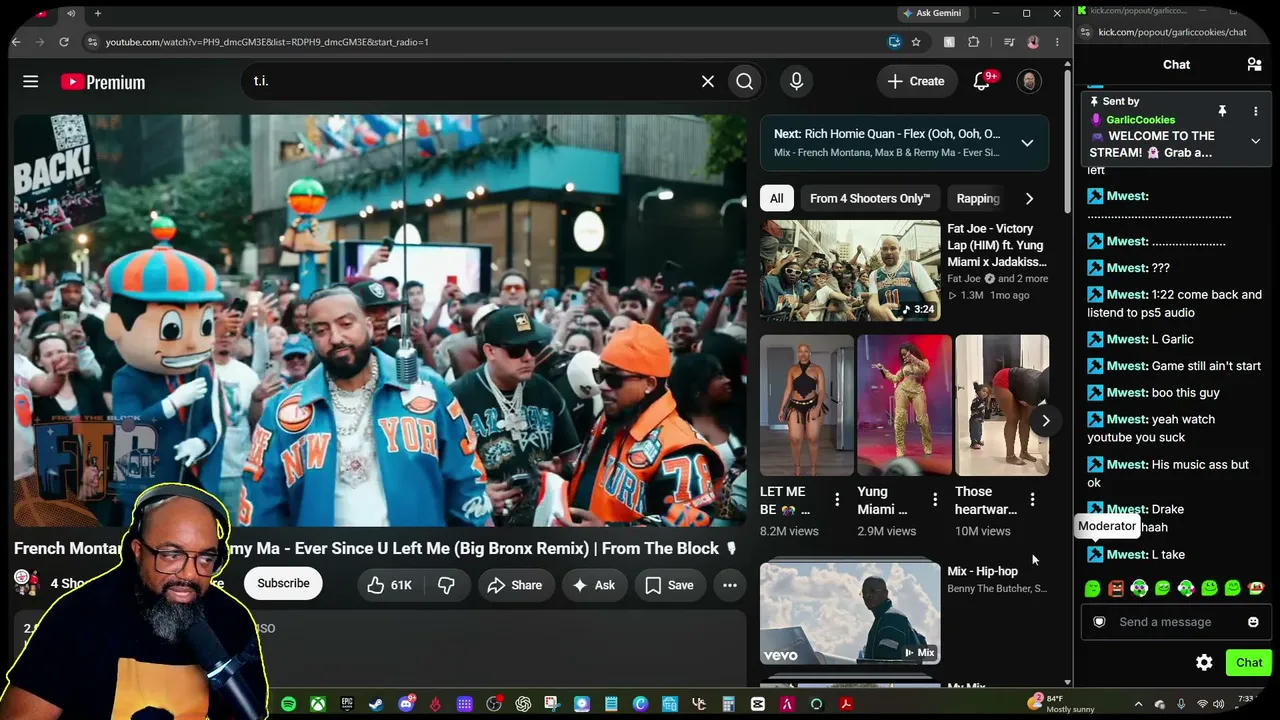Screen dimensions: 1280x720
Task: Expand the Next up playlist panel
Action: 1027,143
